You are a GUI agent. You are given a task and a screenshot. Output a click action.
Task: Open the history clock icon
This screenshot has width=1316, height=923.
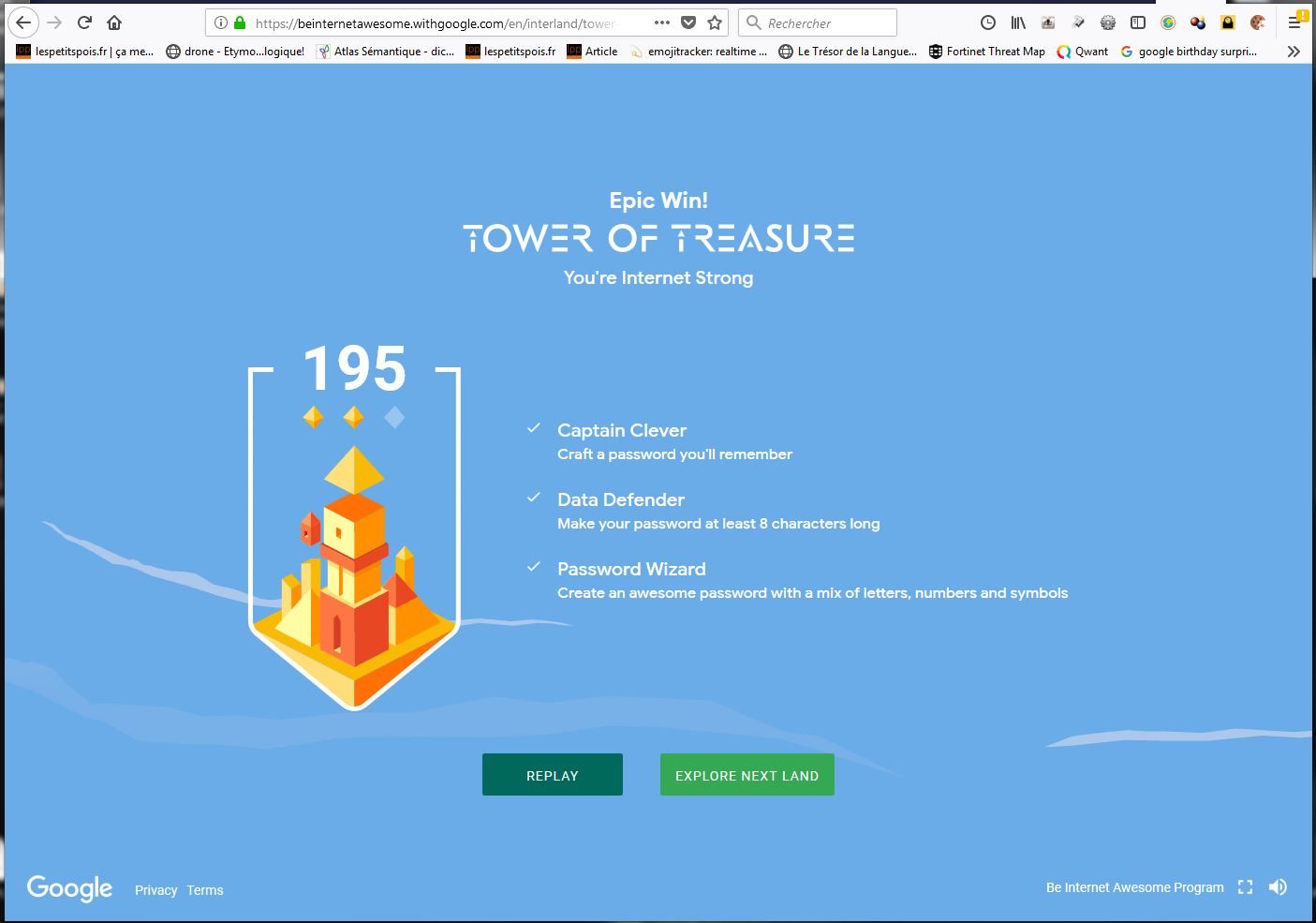pyautogui.click(x=987, y=22)
